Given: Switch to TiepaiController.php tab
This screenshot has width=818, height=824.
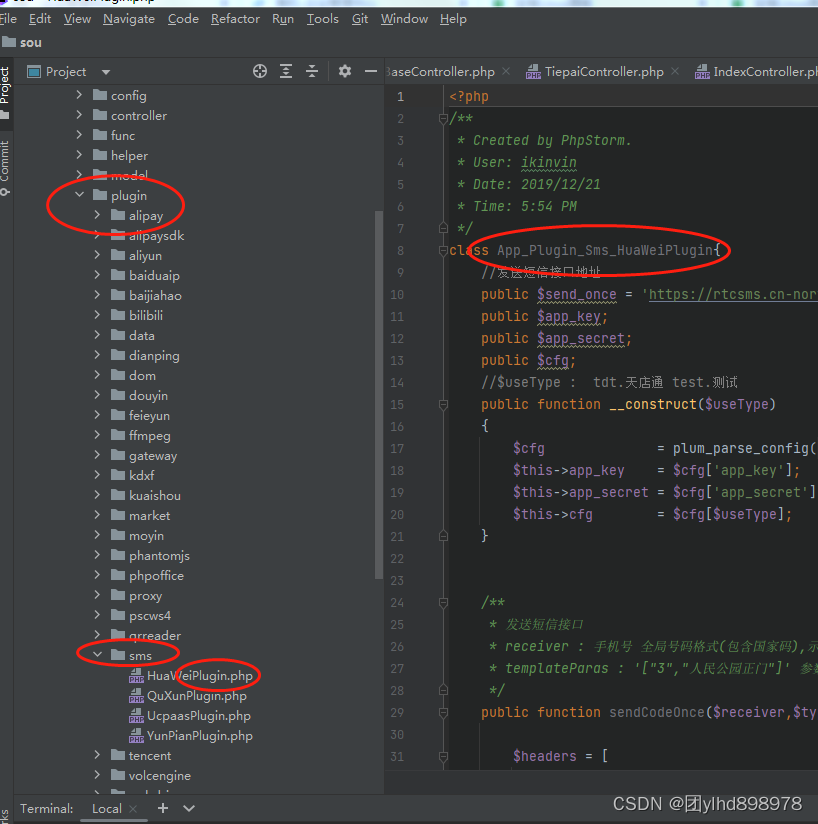Looking at the screenshot, I should pyautogui.click(x=604, y=71).
